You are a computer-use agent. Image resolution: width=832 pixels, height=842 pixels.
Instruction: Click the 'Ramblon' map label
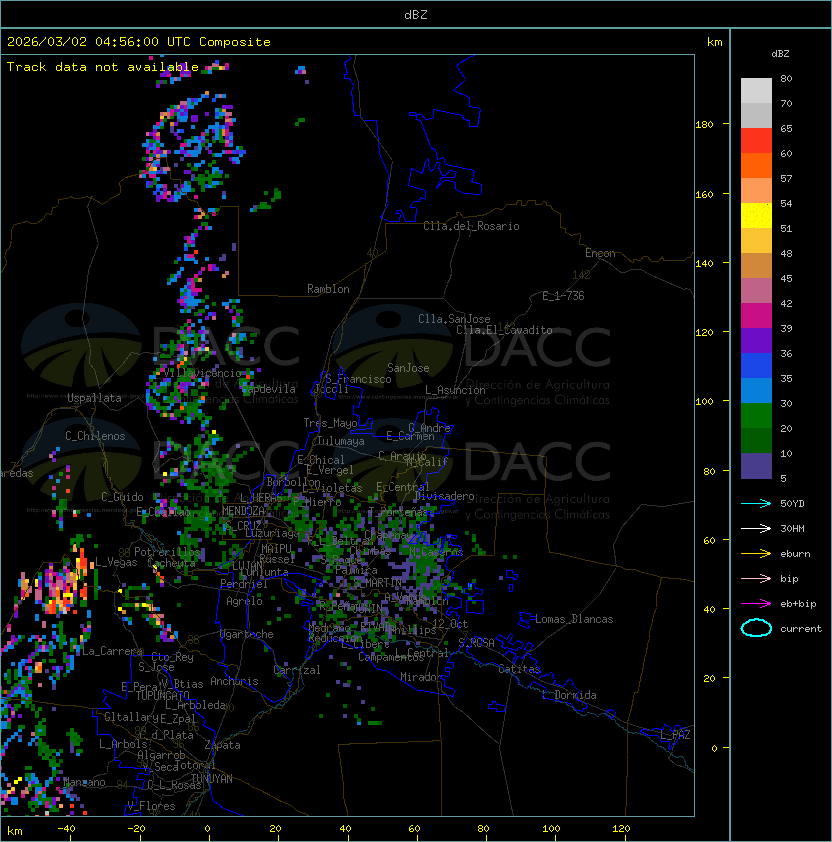tap(328, 289)
